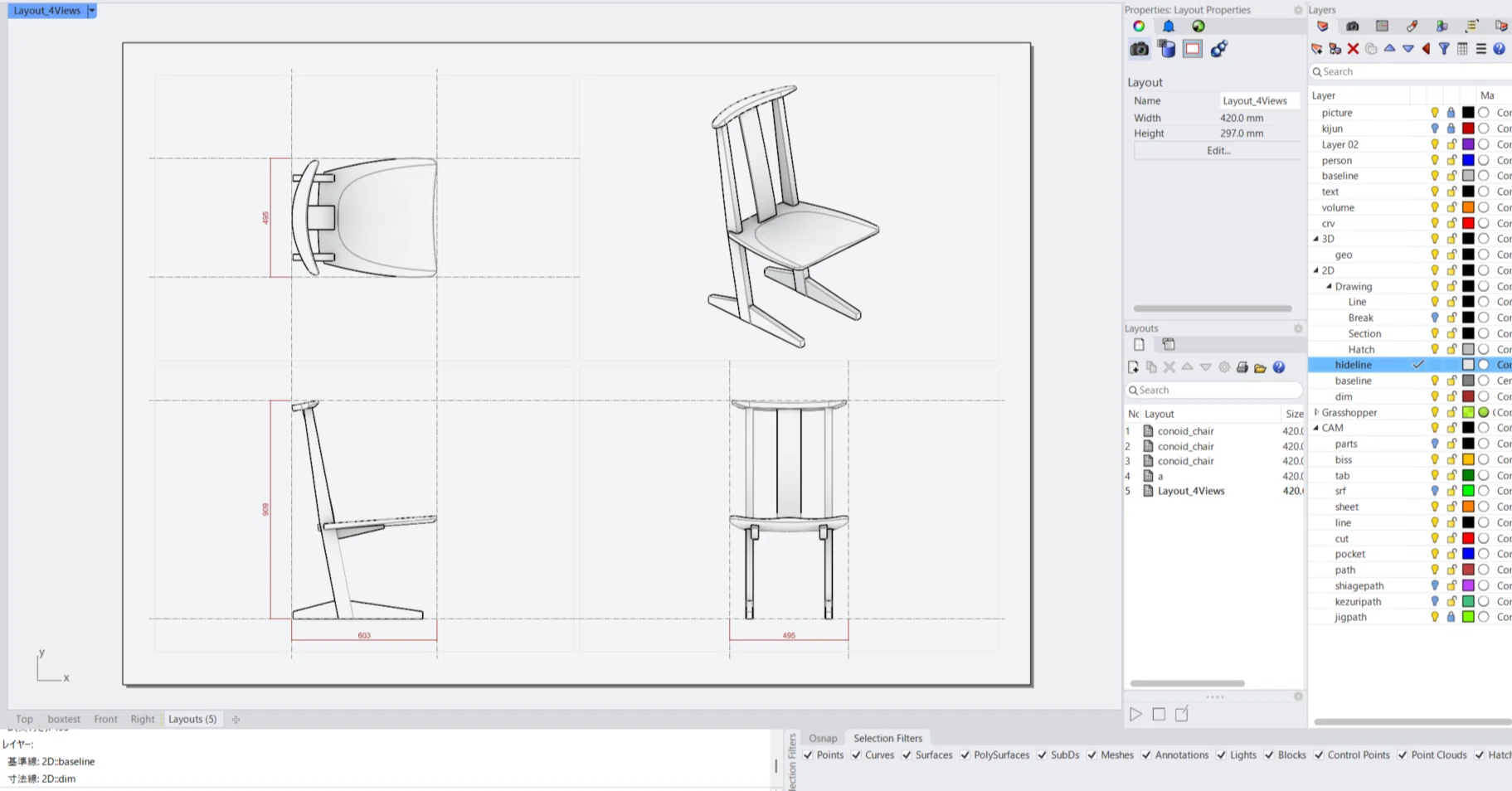Click the Layers panel help icon
Image resolution: width=1512 pixels, height=791 pixels.
[1499, 49]
